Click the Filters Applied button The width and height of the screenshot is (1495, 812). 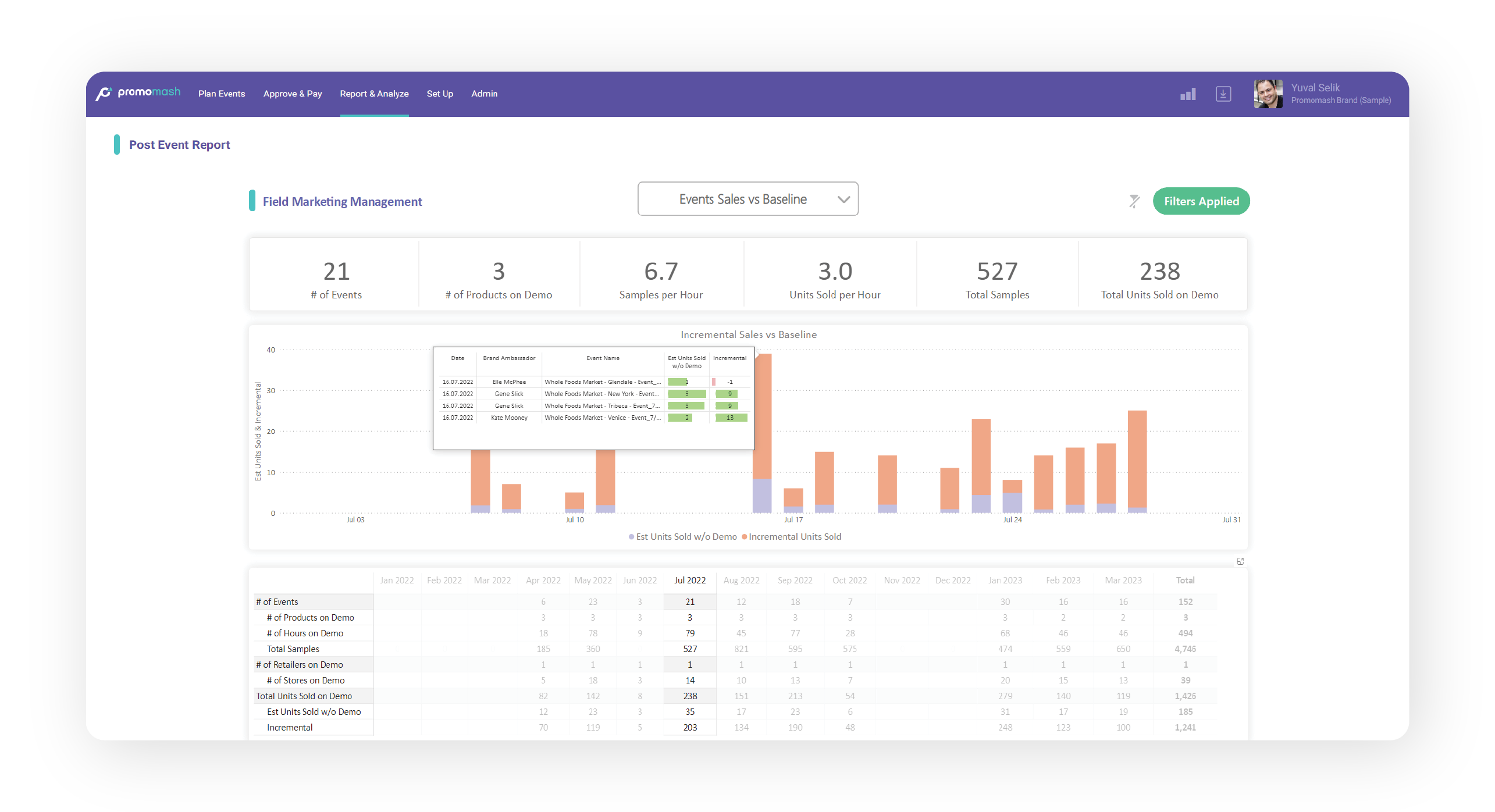[x=1201, y=201]
